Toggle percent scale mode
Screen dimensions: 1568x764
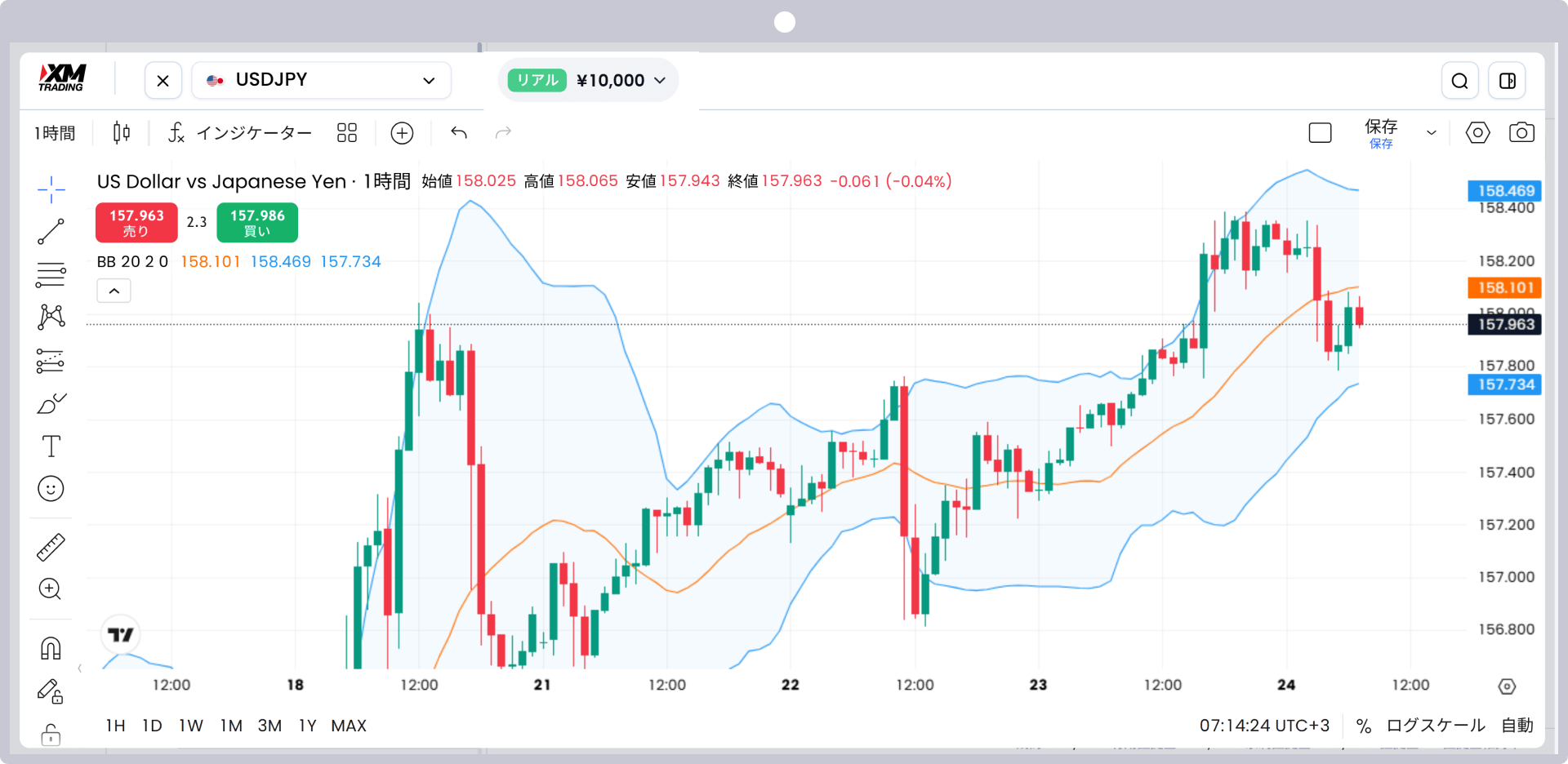pos(1363,726)
